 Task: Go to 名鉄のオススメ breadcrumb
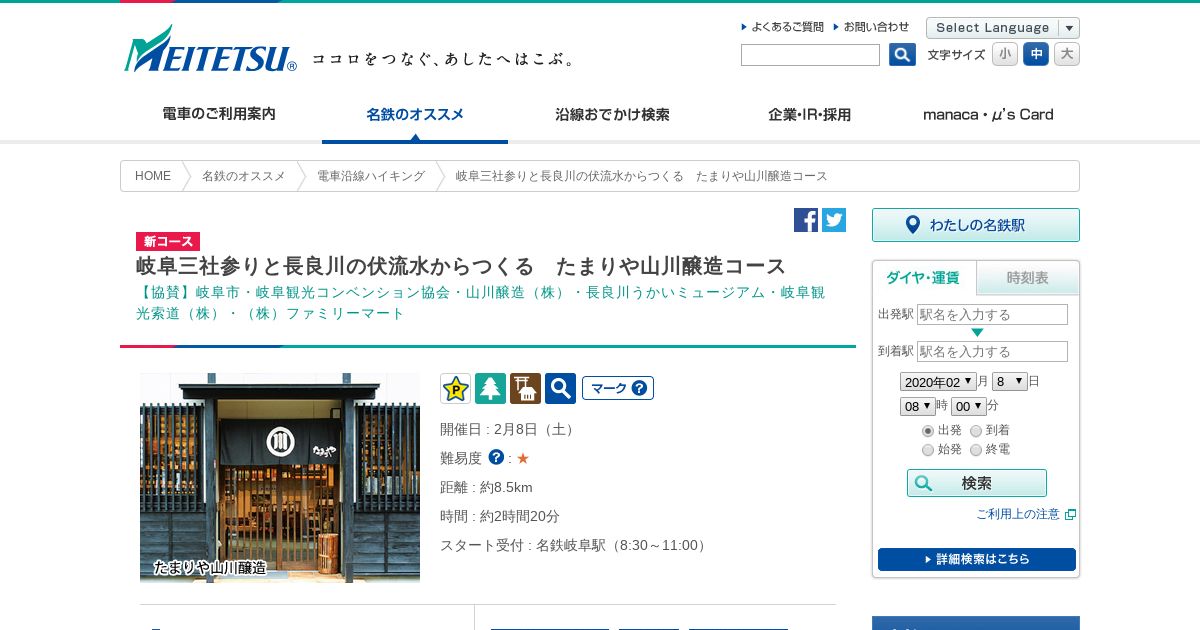[244, 176]
